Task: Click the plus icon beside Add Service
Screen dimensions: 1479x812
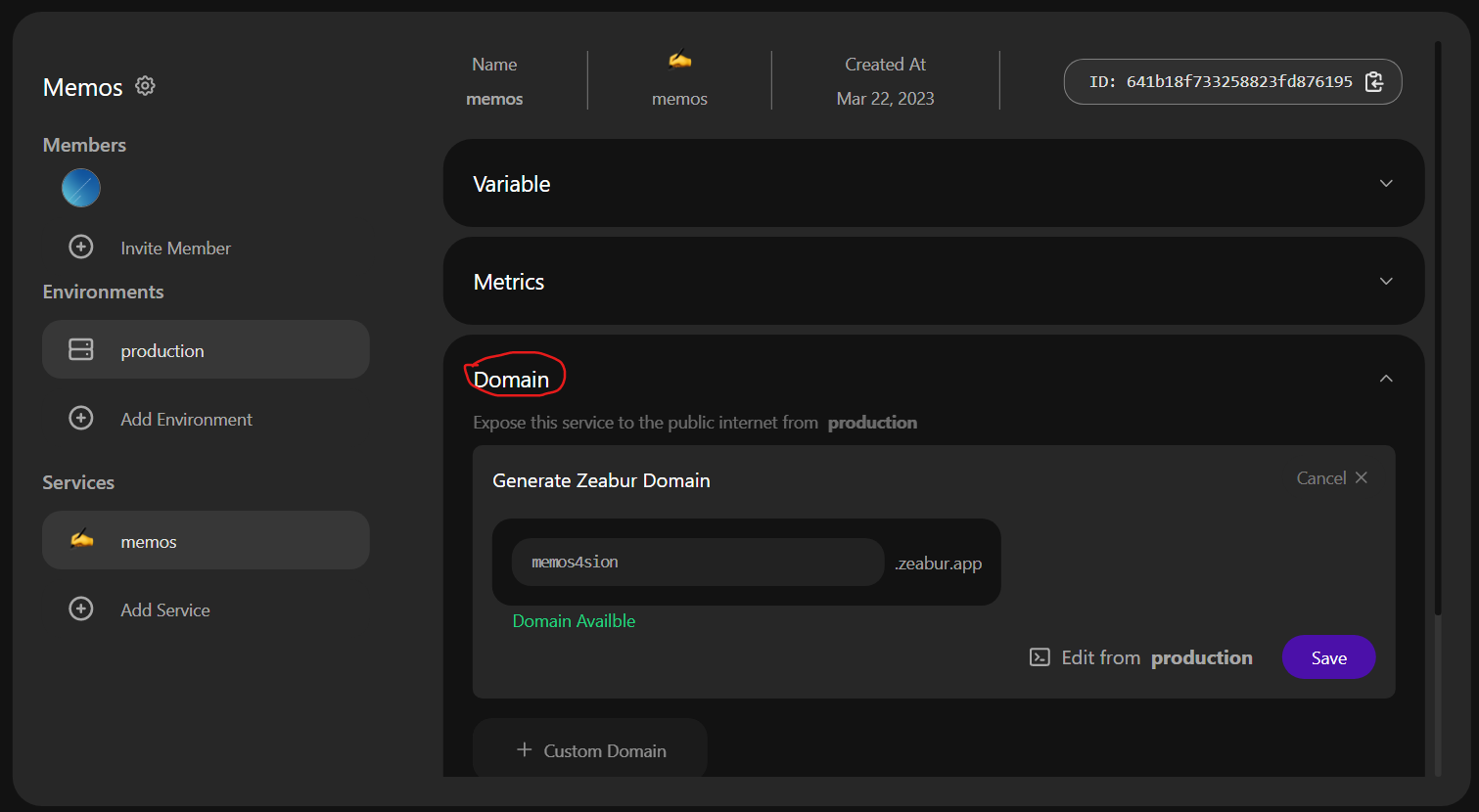Action: tap(81, 609)
